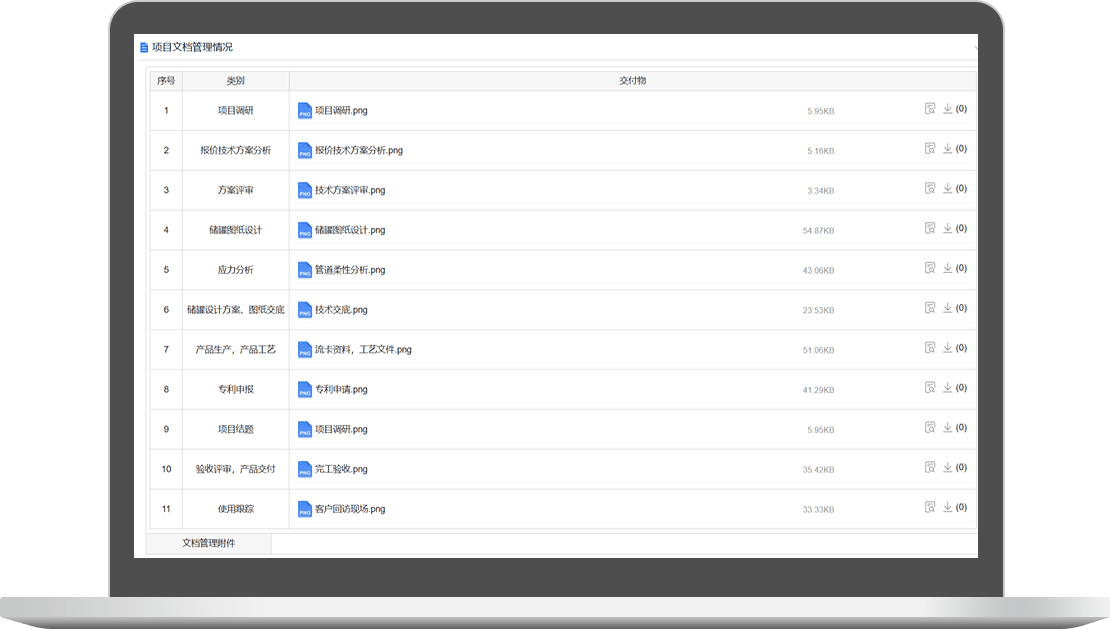Click preview icon for 技术方案评审.png
This screenshot has width=1110, height=629.
(x=929, y=189)
